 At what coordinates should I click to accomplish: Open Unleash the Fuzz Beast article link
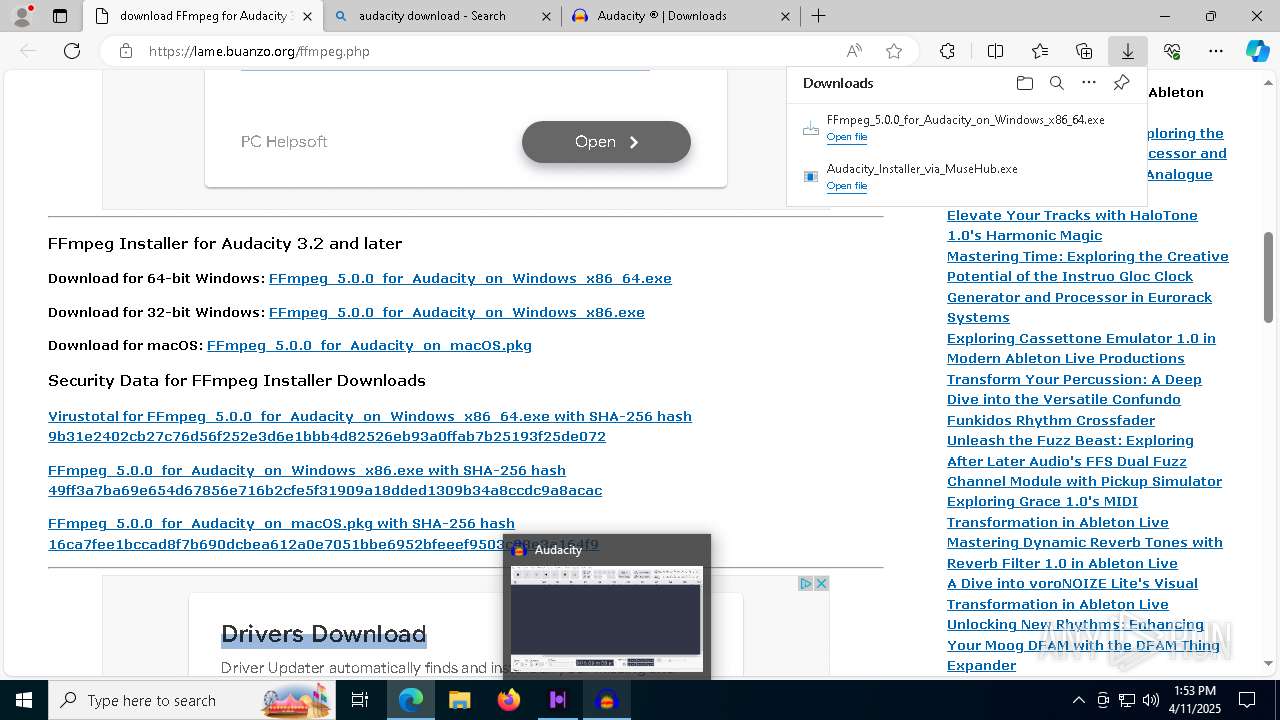click(x=1084, y=461)
